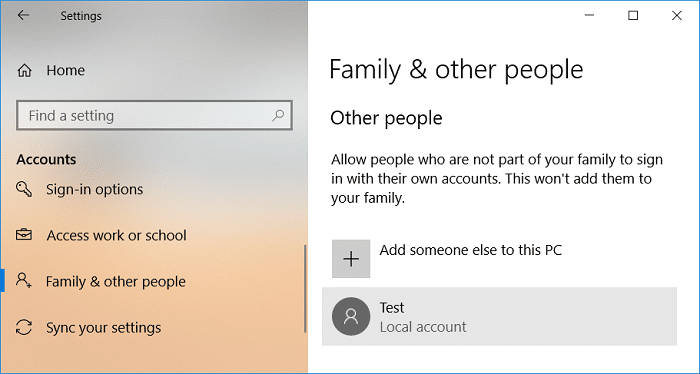700x374 pixels.
Task: Maximize the Settings window
Action: [633, 15]
